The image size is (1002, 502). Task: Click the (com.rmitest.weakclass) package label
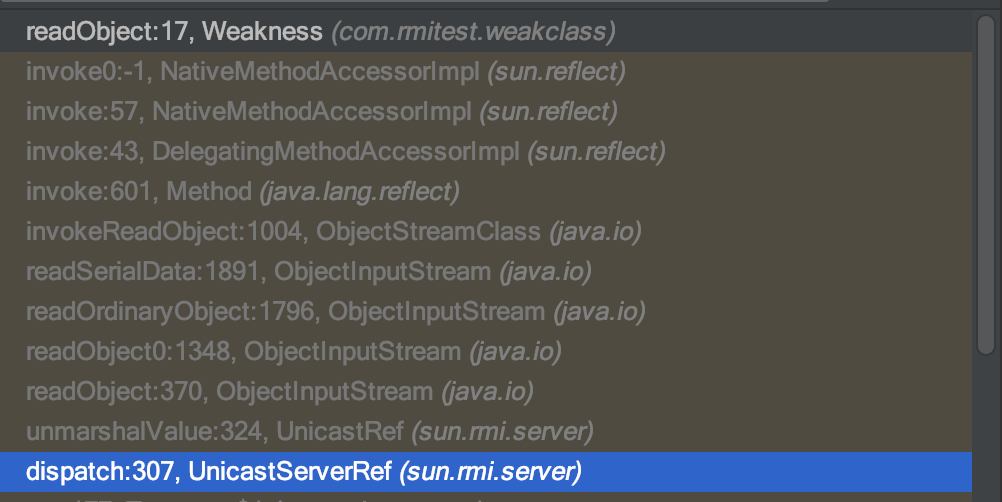(x=474, y=31)
